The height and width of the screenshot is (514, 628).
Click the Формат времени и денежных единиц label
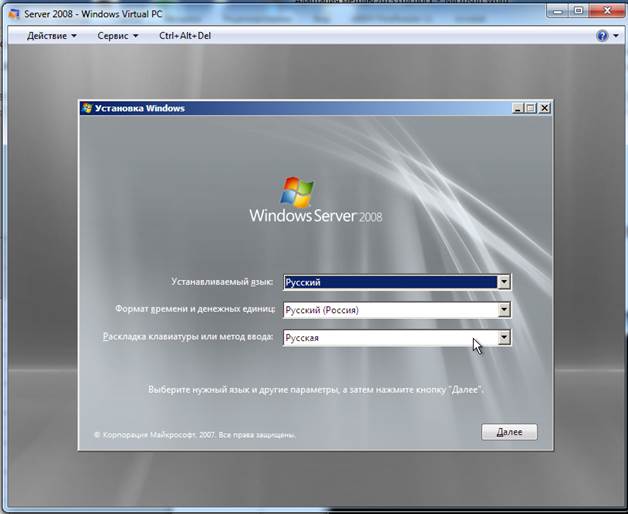pos(195,309)
